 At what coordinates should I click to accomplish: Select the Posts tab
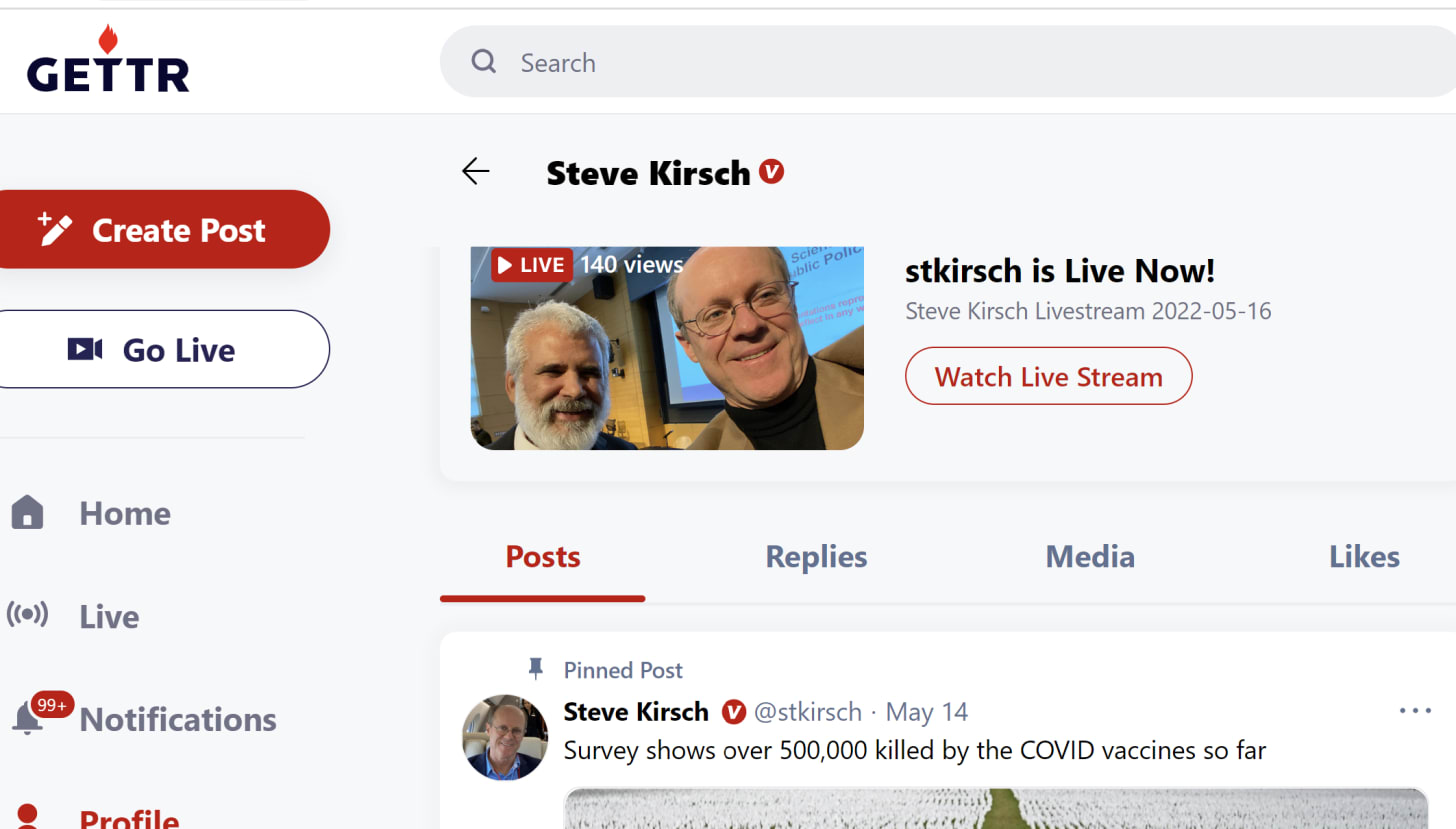pyautogui.click(x=543, y=557)
